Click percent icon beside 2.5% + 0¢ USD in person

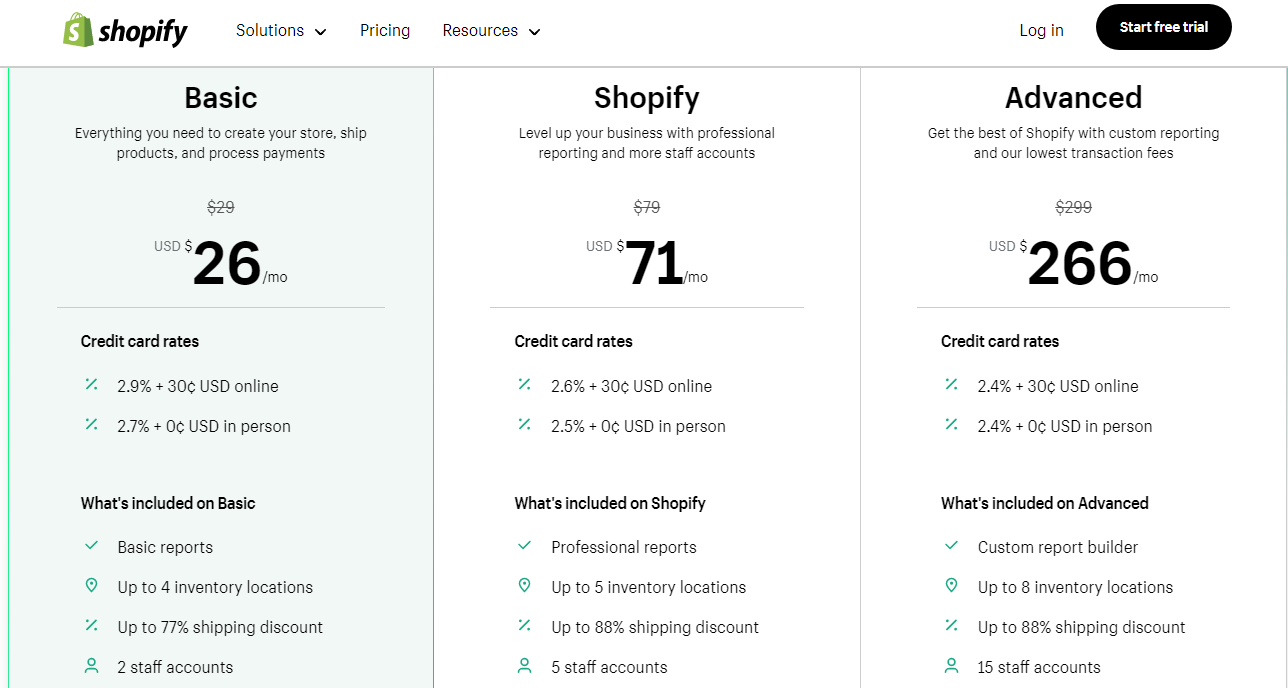coord(524,425)
